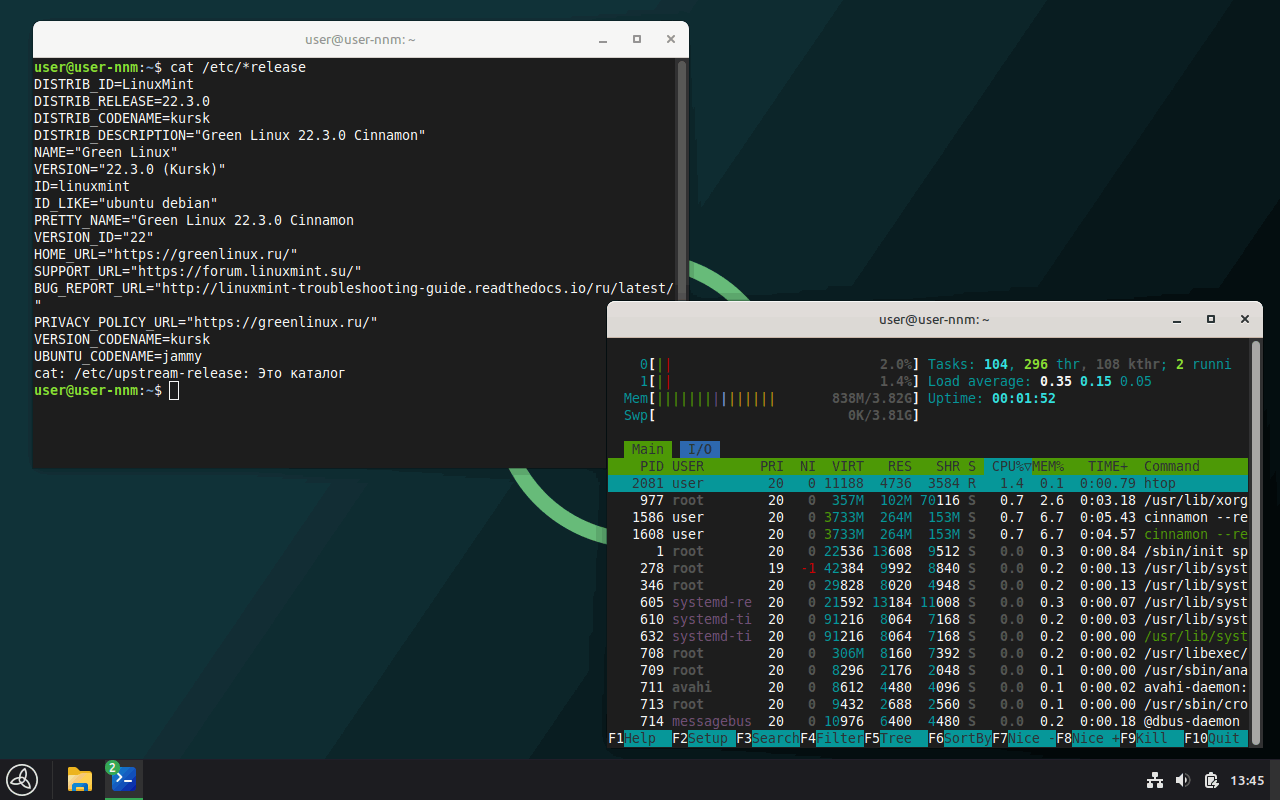Image resolution: width=1280 pixels, height=800 pixels.
Task: Open the start menu launcher icon
Action: pos(22,779)
